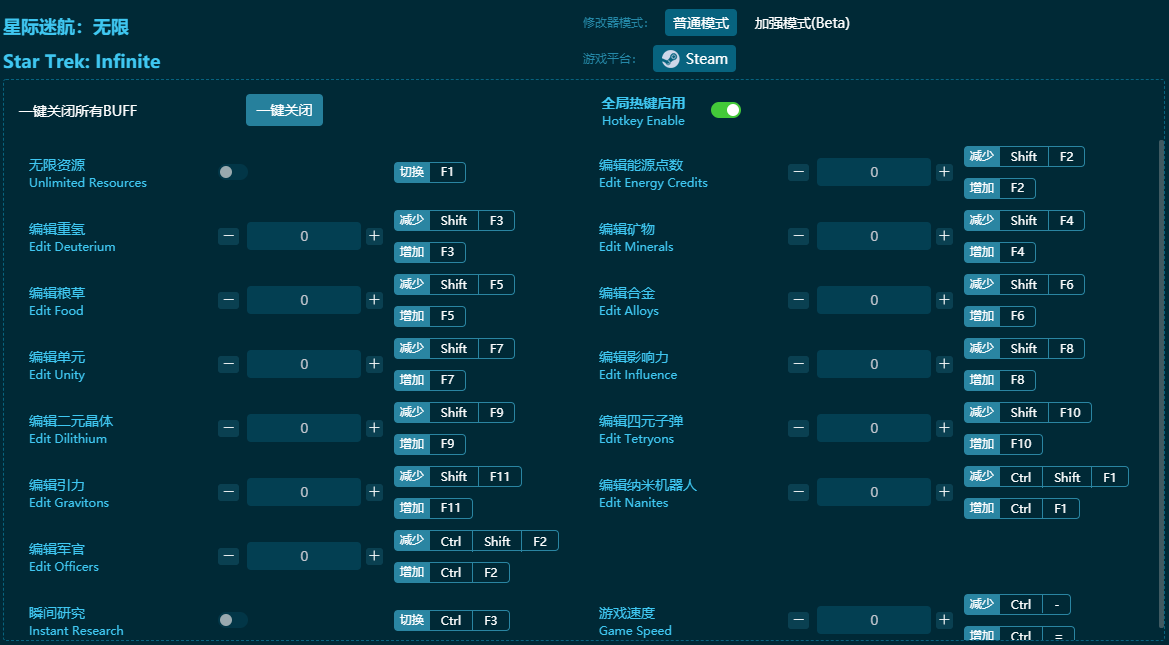
Task: Toggle Unlimited Resources switch on
Action: (233, 172)
